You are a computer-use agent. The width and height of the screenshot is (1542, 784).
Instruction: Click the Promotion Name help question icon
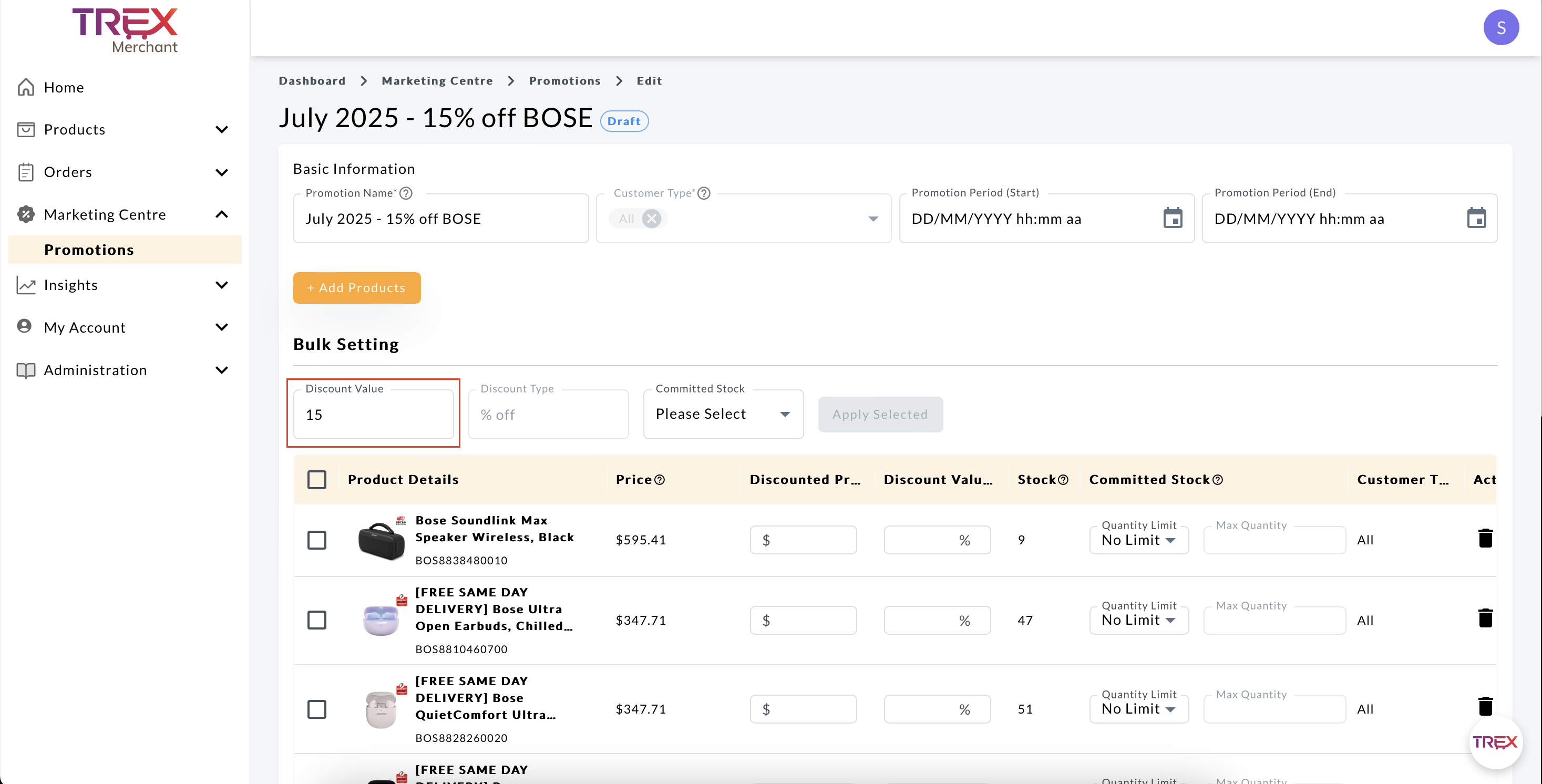[x=406, y=193]
